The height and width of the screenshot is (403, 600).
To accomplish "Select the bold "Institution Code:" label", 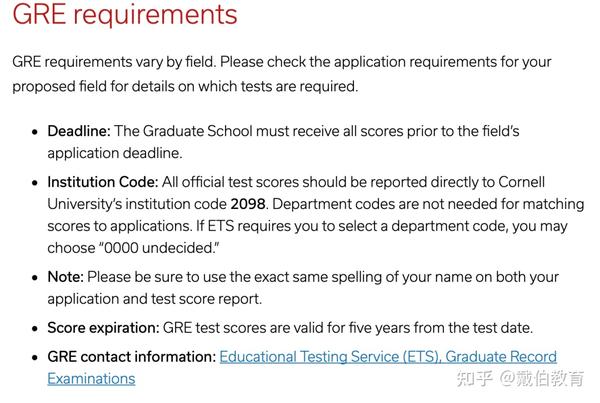I will (x=103, y=182).
